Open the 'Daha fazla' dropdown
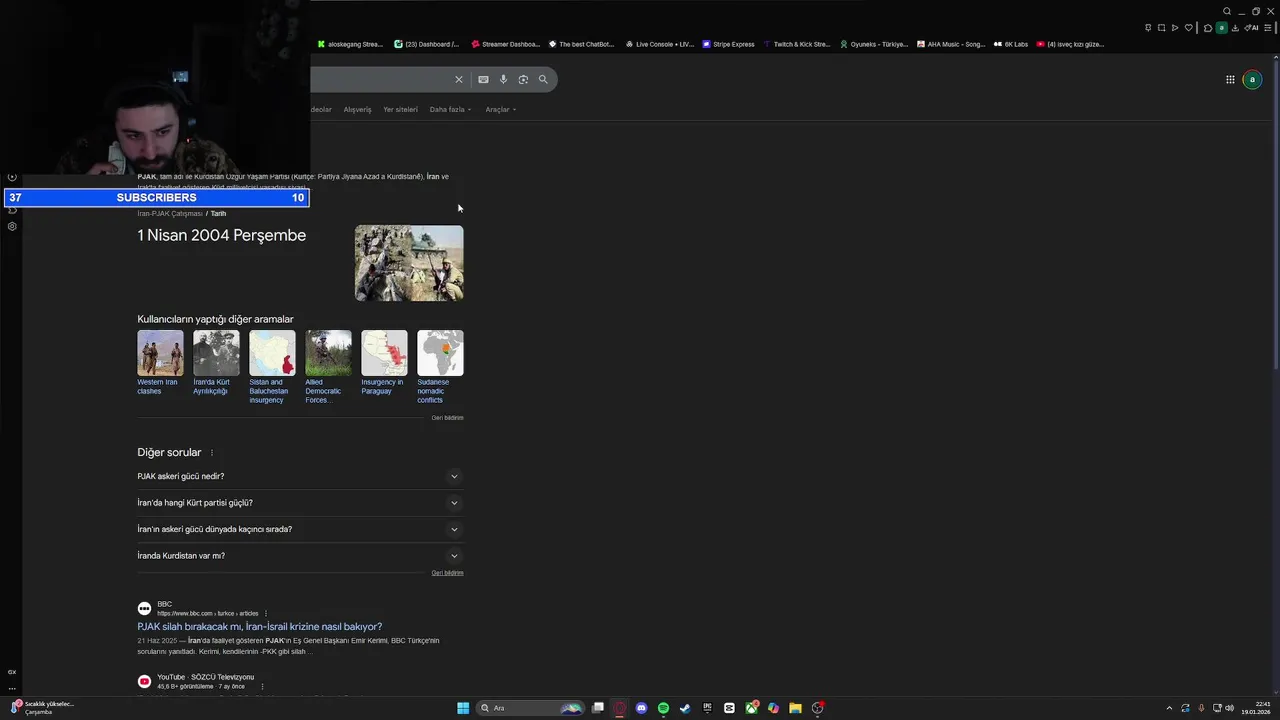The width and height of the screenshot is (1280, 720). (450, 110)
